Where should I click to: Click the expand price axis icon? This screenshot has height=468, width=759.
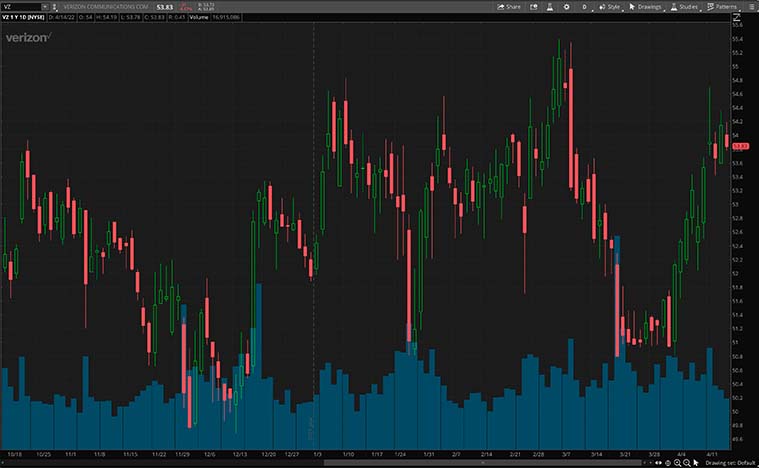coord(737,17)
